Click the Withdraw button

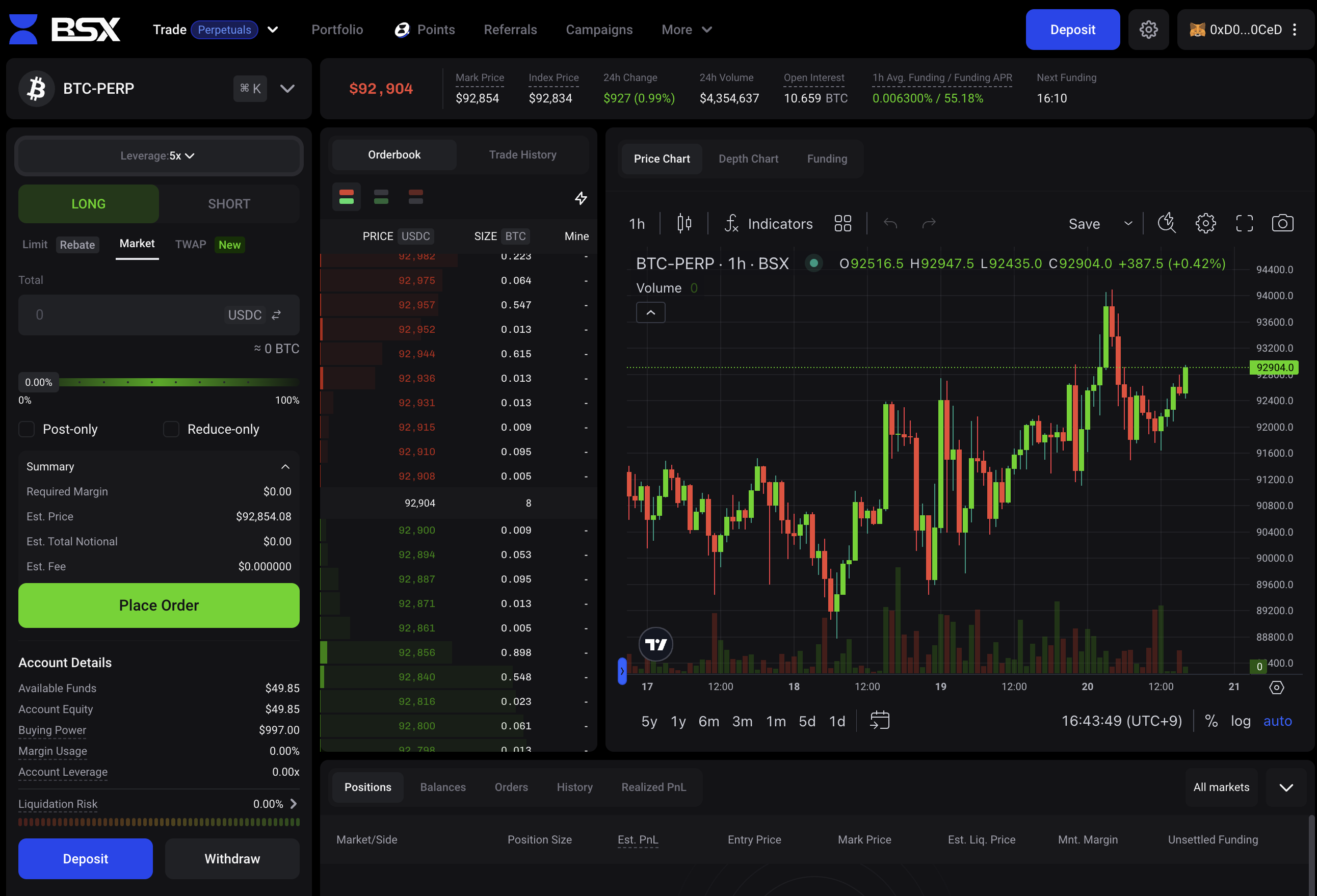click(x=232, y=858)
